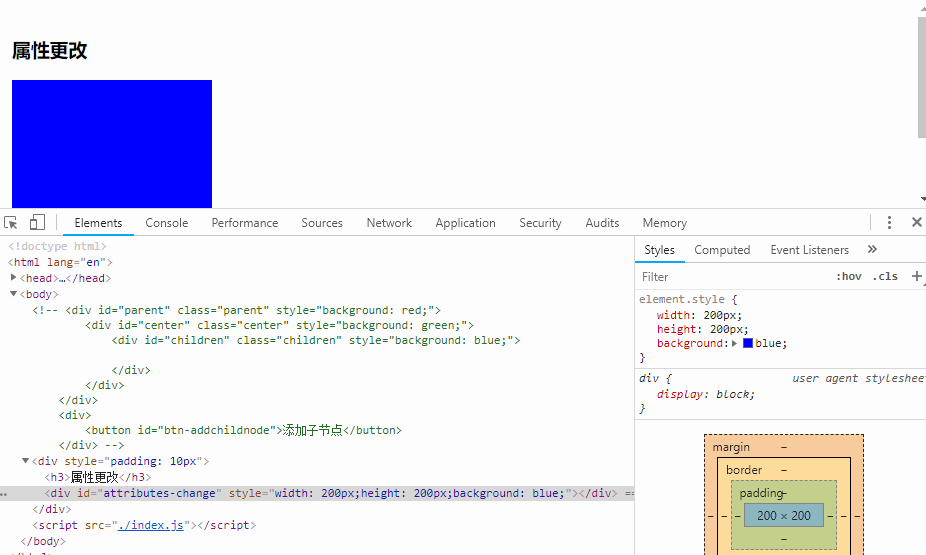Open the ./index.js script link
The height and width of the screenshot is (555, 926).
[x=150, y=525]
